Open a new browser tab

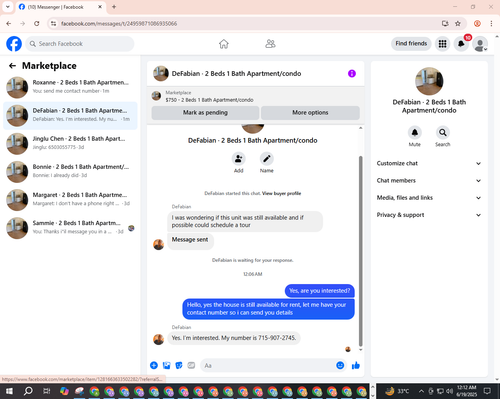coord(114,7)
